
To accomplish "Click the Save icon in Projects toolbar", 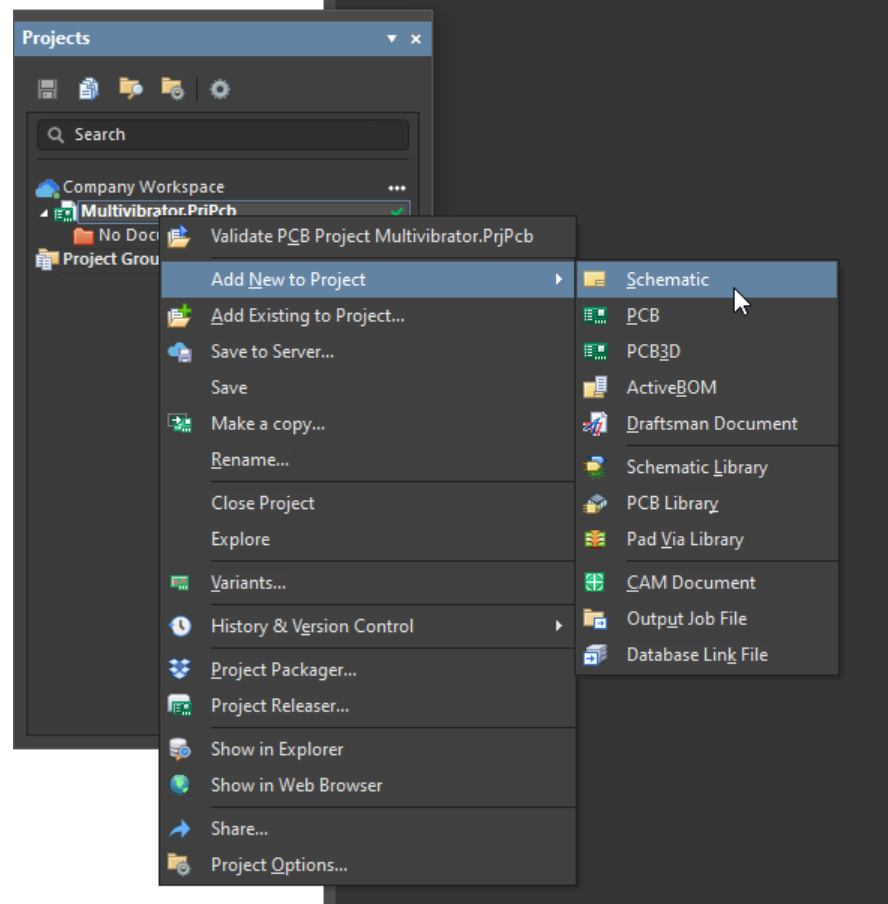I will click(x=47, y=89).
